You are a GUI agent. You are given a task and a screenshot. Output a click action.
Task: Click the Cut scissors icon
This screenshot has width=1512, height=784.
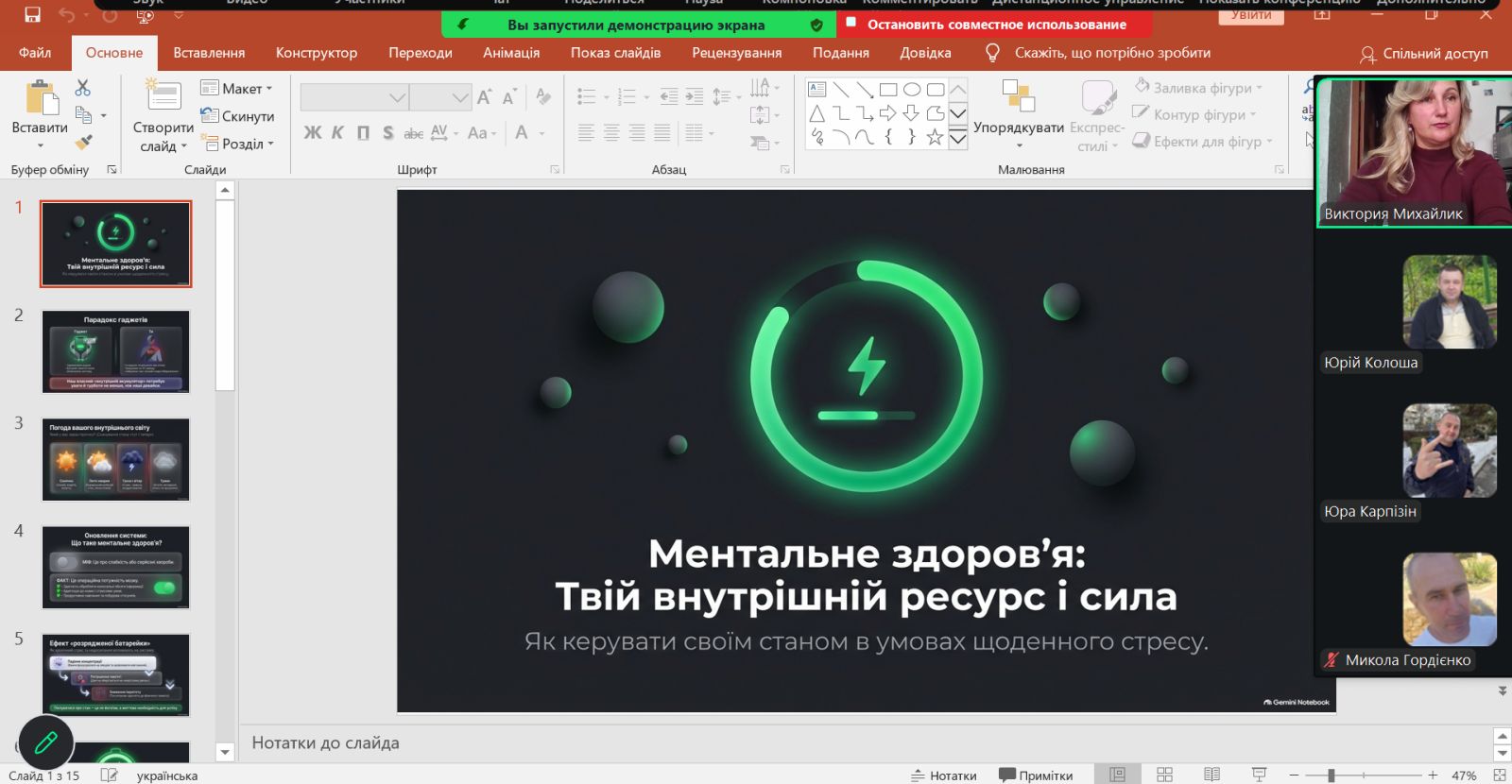83,88
